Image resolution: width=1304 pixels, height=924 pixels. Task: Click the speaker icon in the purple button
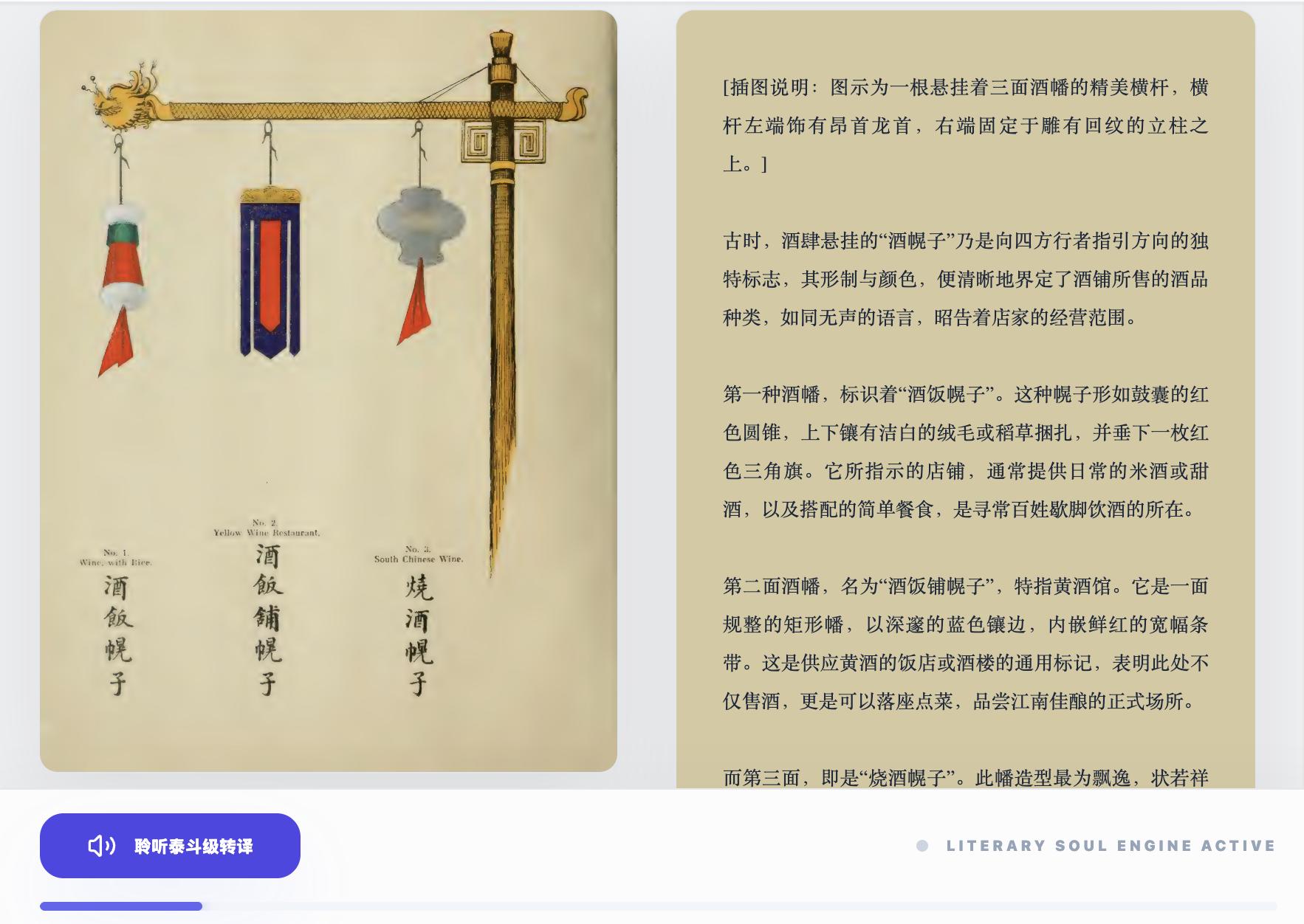(102, 846)
